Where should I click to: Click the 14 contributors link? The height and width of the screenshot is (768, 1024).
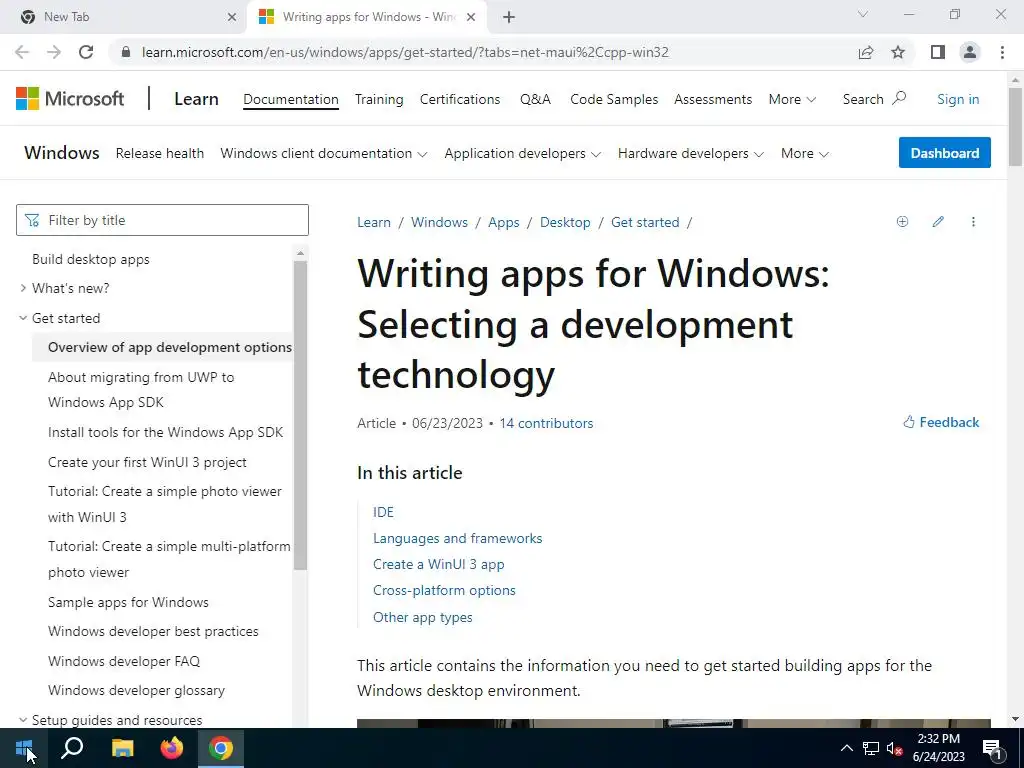pos(546,423)
